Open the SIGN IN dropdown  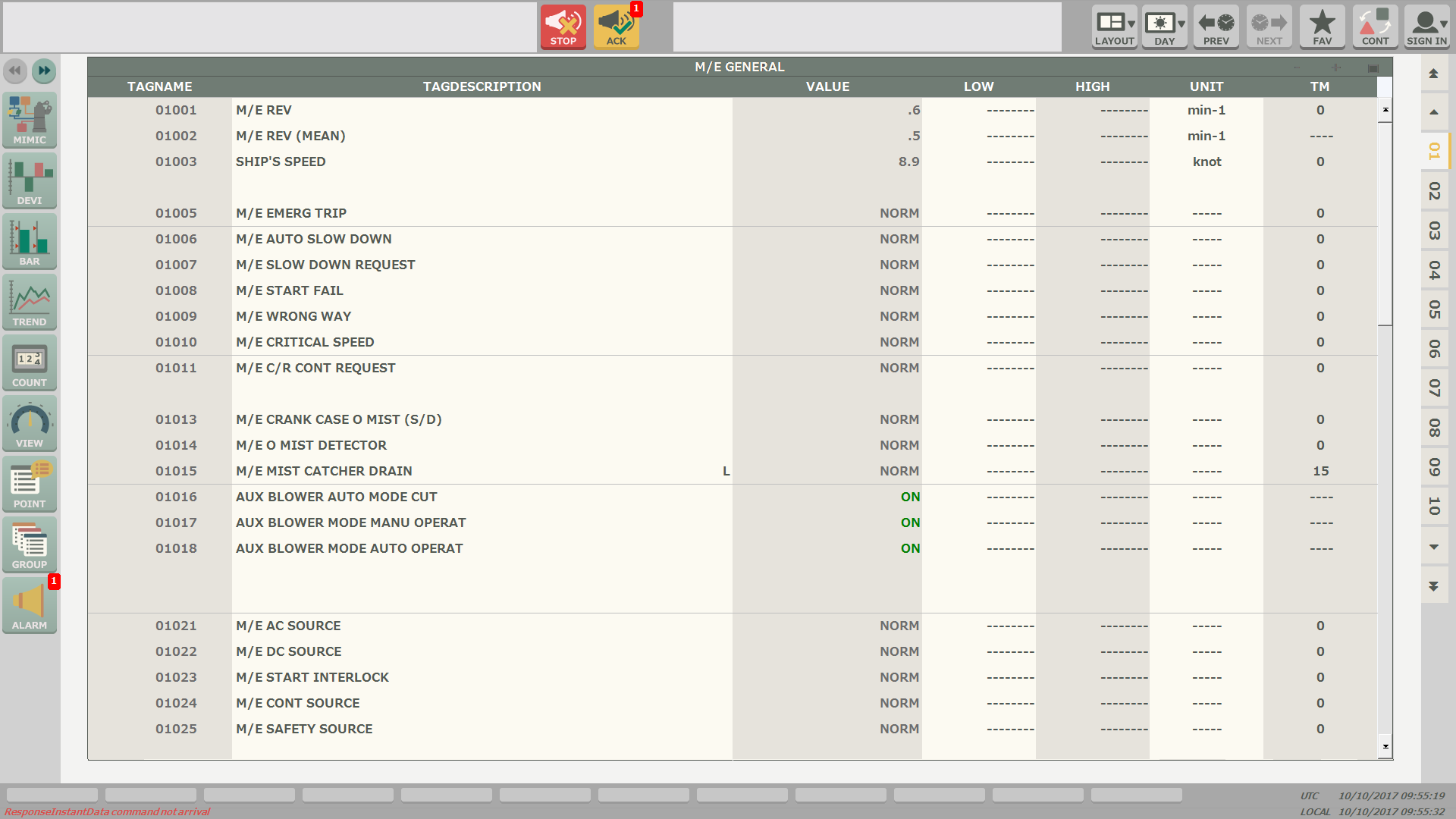point(1426,27)
